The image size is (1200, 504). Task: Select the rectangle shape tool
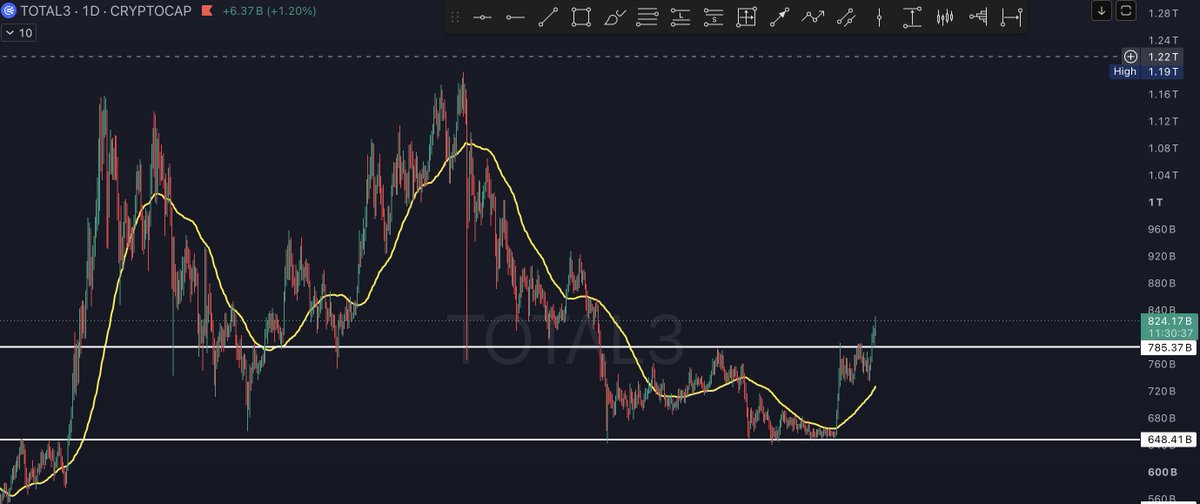pyautogui.click(x=581, y=17)
